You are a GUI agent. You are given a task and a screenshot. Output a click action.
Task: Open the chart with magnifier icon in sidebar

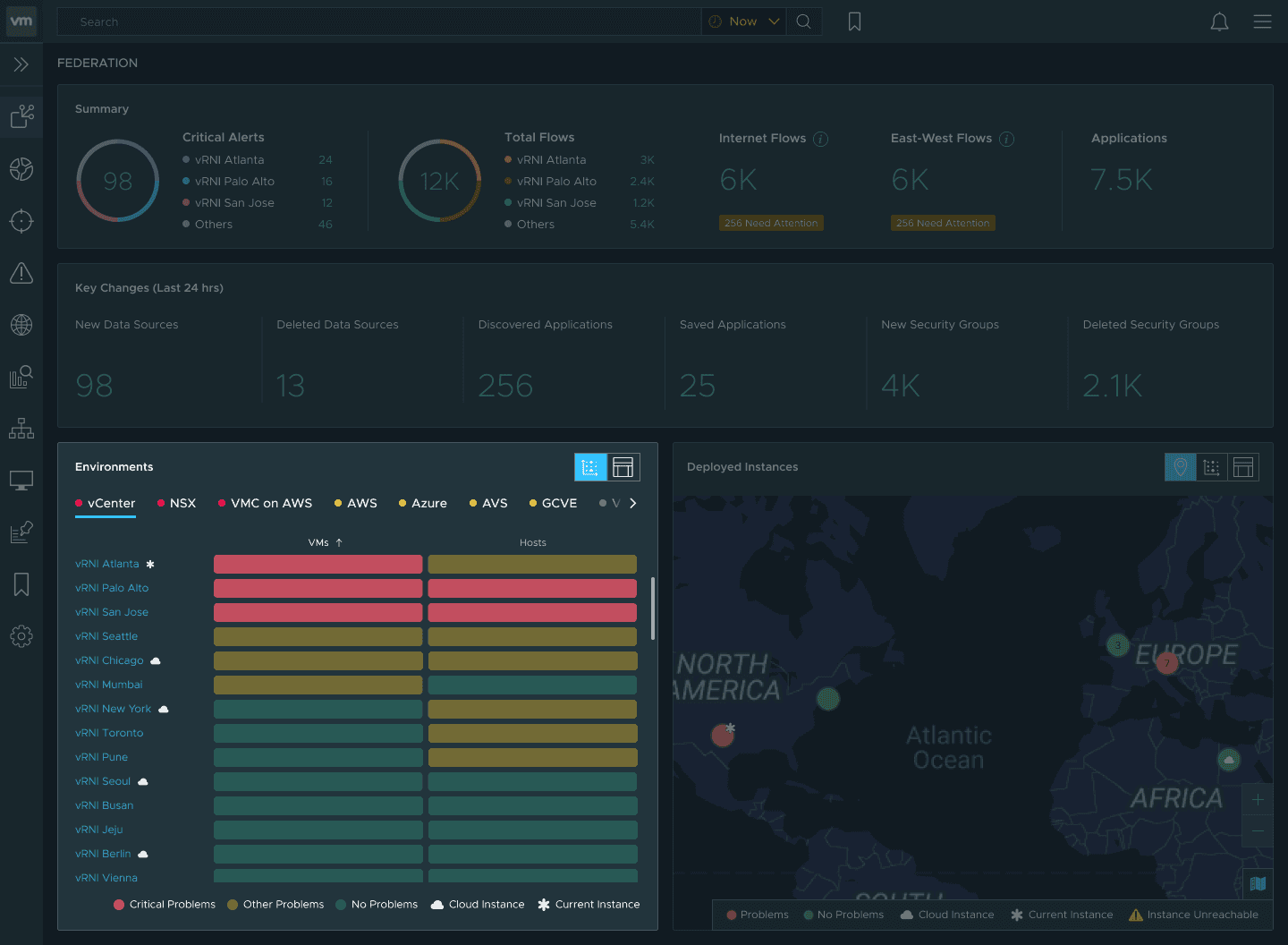21,377
